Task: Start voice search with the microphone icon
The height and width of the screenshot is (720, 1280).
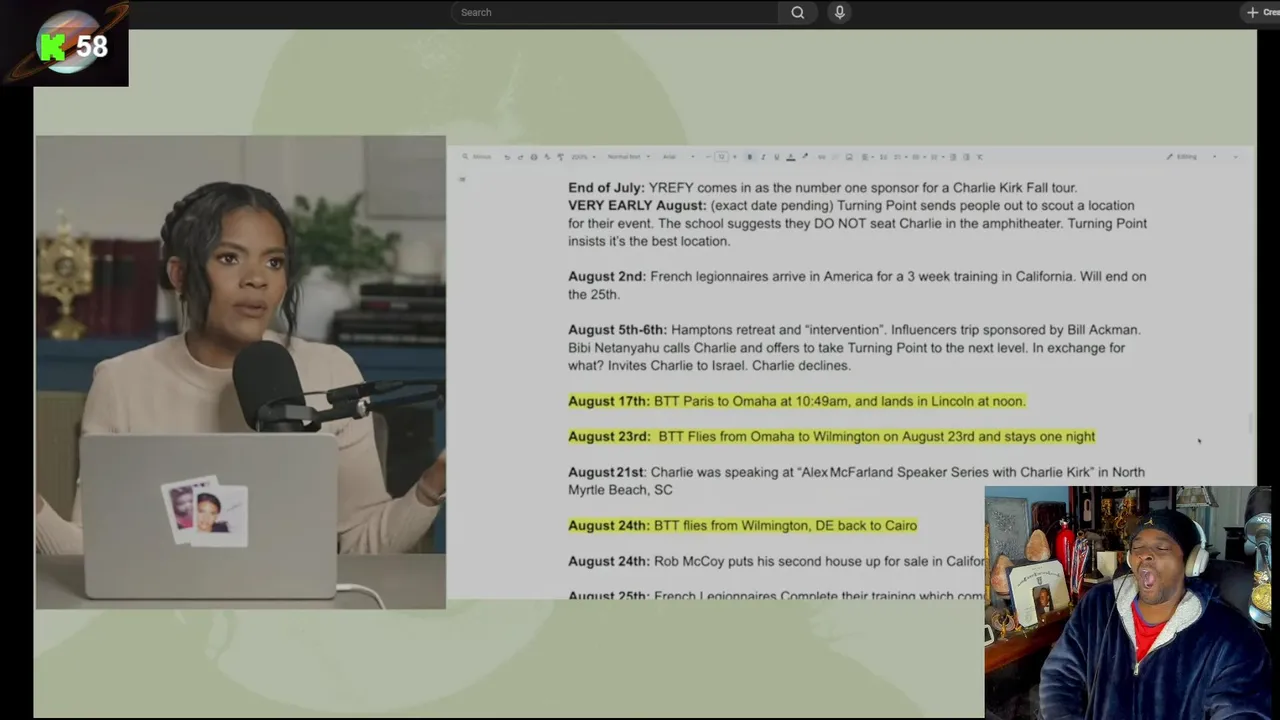Action: pos(839,12)
